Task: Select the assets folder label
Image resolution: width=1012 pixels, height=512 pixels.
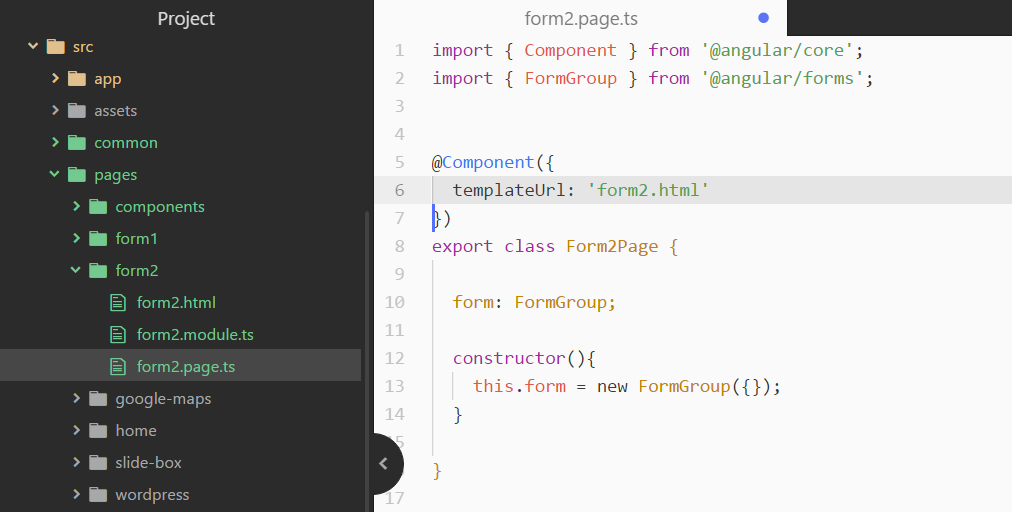Action: pos(116,110)
